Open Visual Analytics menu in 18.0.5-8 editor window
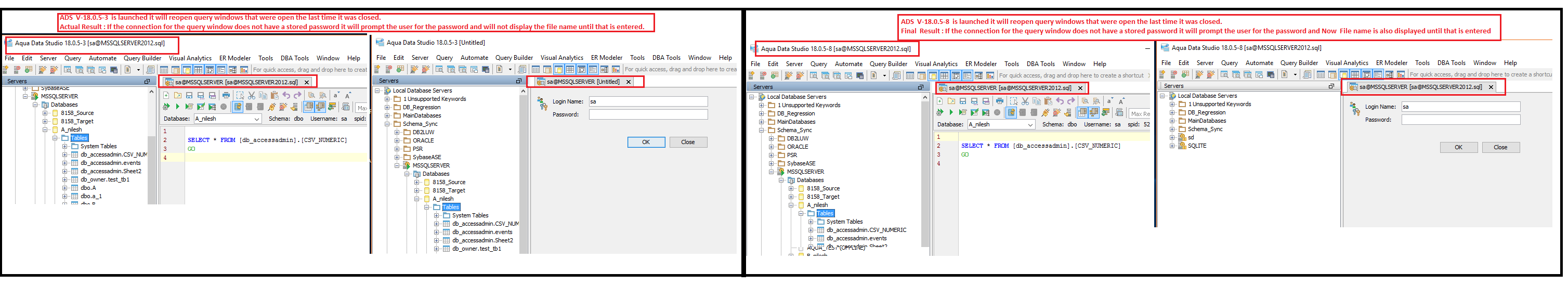Screen dimensions: 1568x285 936,64
